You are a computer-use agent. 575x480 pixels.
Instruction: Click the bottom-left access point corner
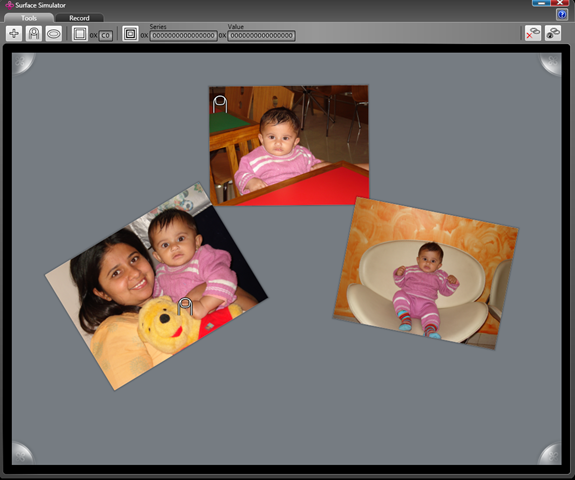(x=22, y=455)
